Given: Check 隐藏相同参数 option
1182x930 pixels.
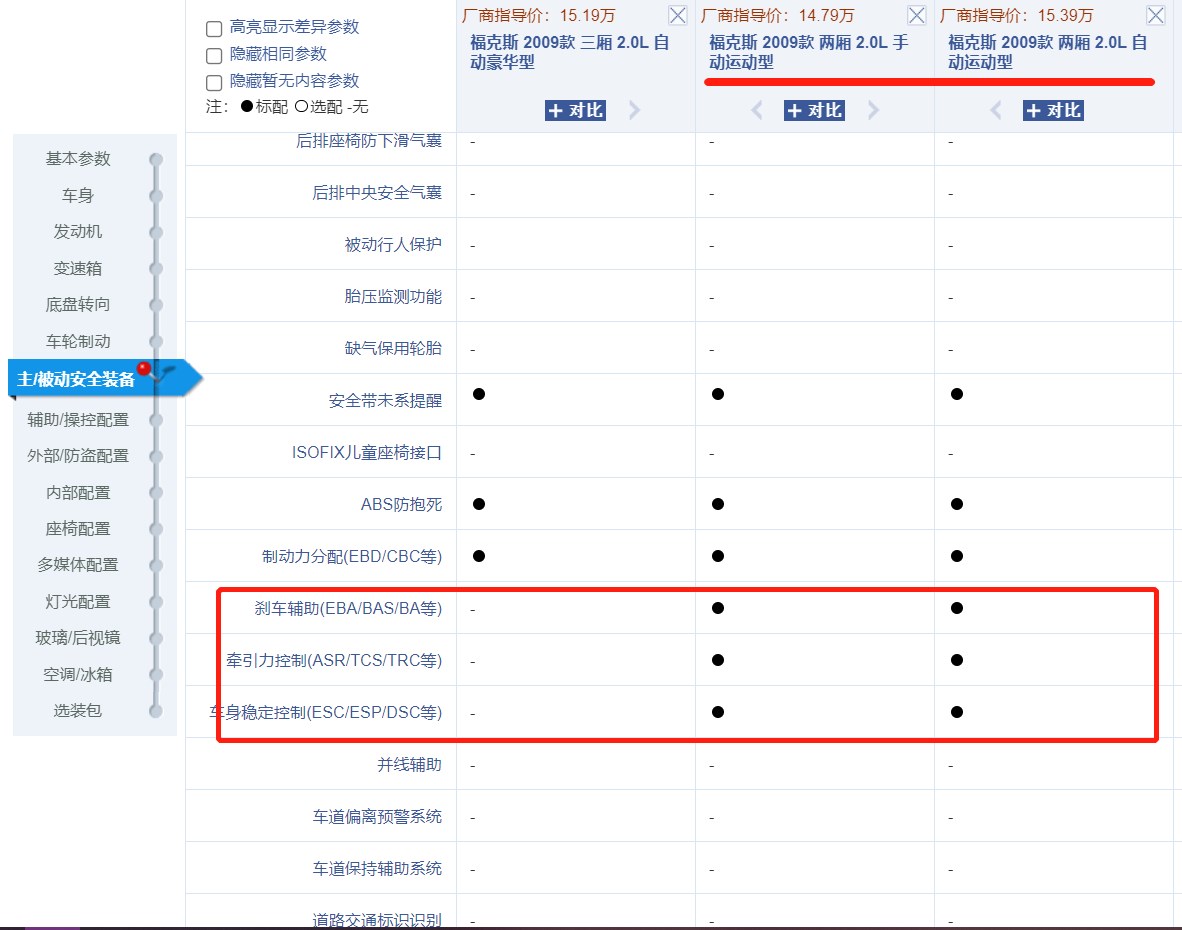Looking at the screenshot, I should click(213, 56).
